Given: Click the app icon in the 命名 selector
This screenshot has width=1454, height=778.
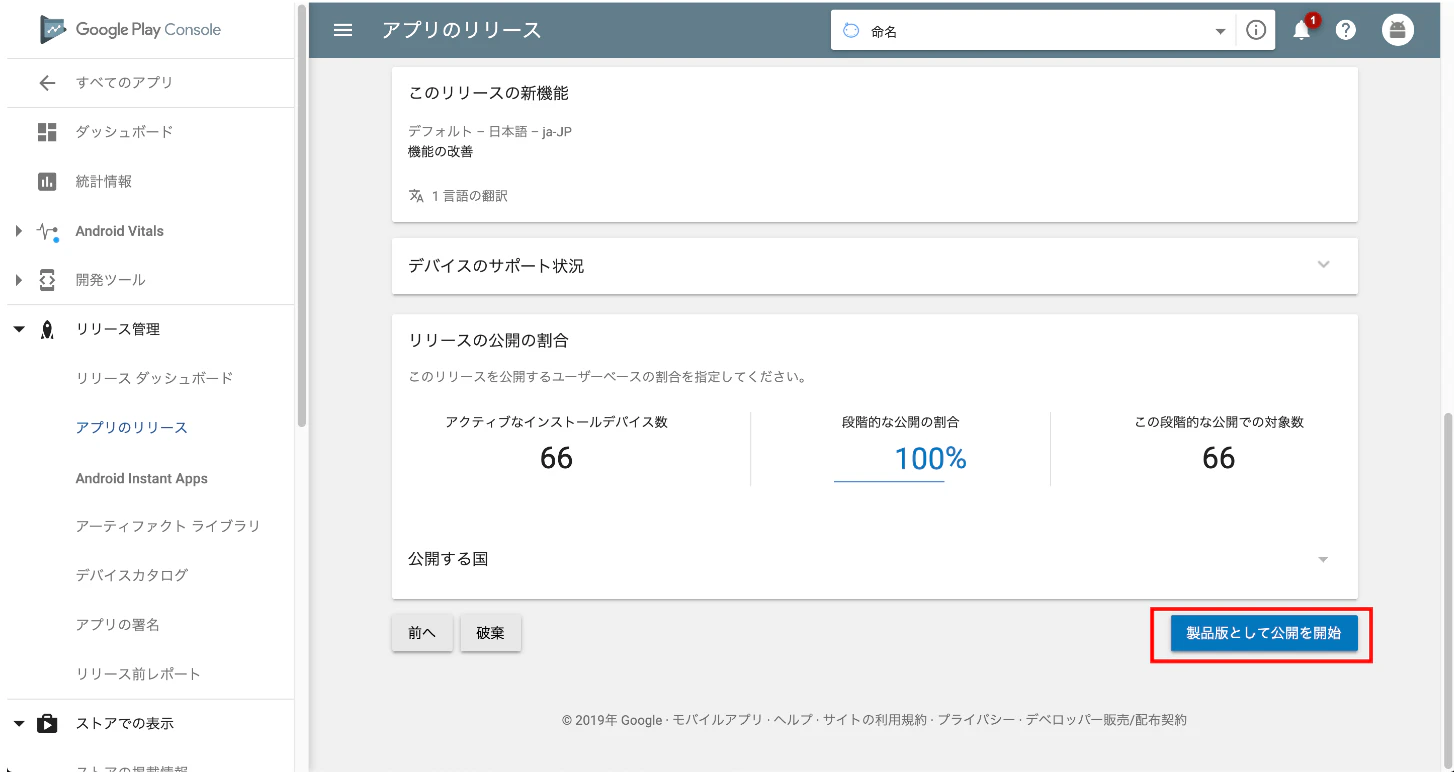Looking at the screenshot, I should pyautogui.click(x=851, y=31).
